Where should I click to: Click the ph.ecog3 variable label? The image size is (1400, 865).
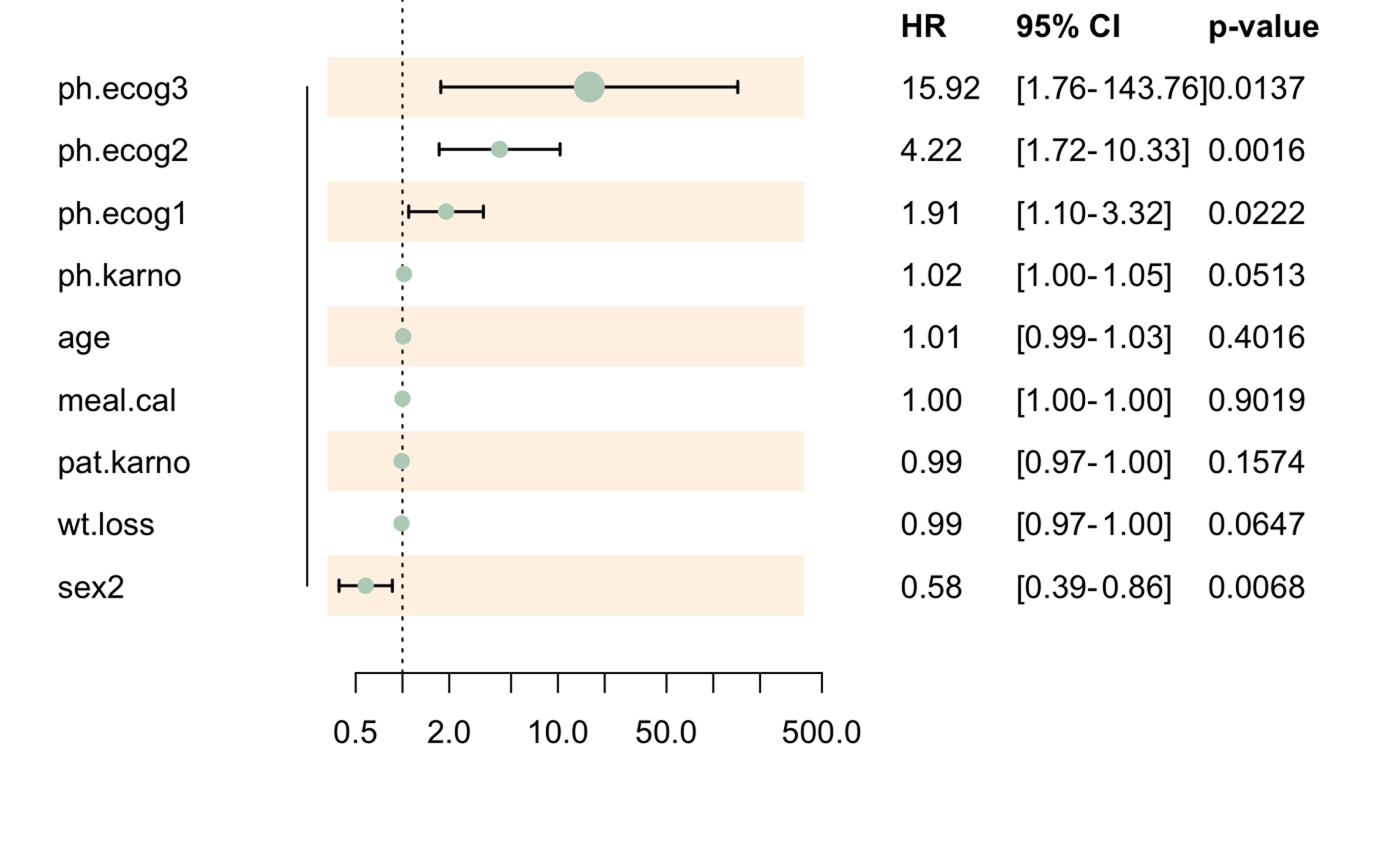[122, 90]
